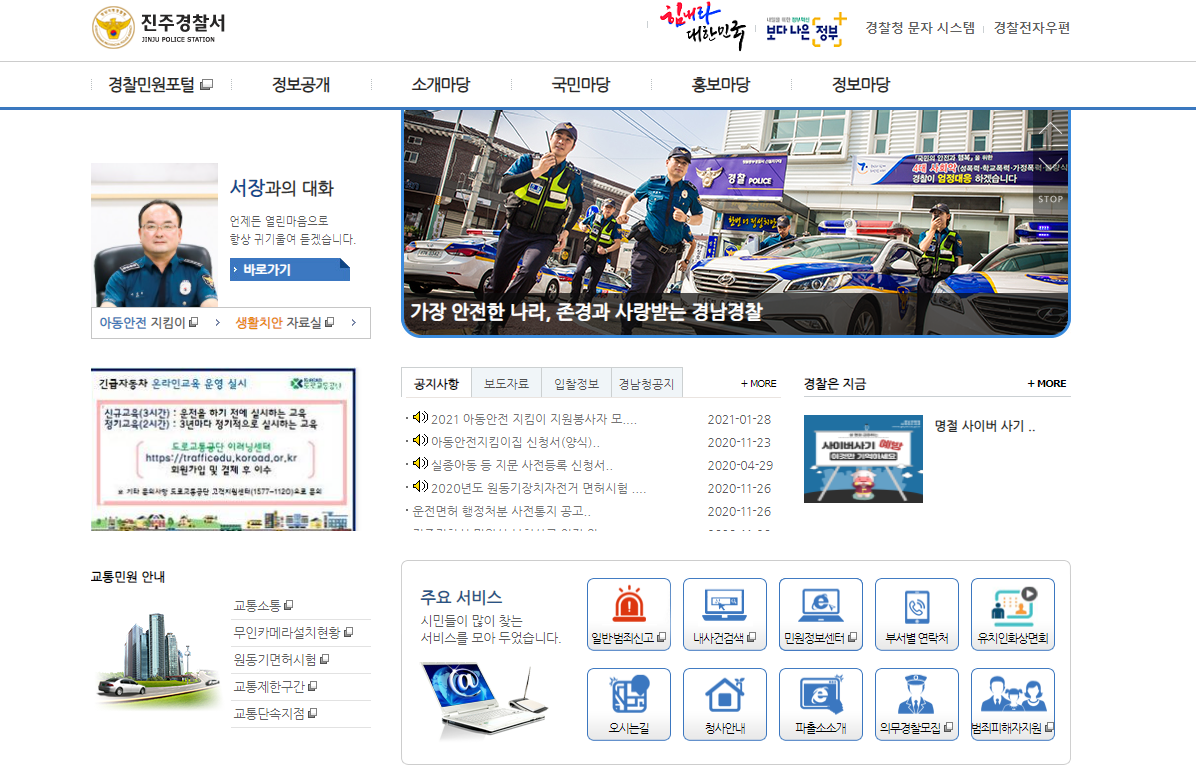Open the 교통제한구간 link
The width and height of the screenshot is (1196, 769).
[x=275, y=687]
